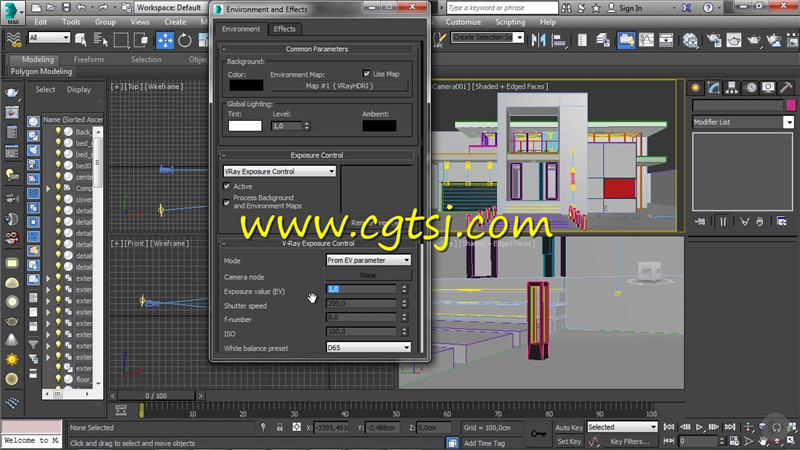The image size is (800, 450).
Task: Switch to the Effects tab in dialog
Action: pos(284,29)
